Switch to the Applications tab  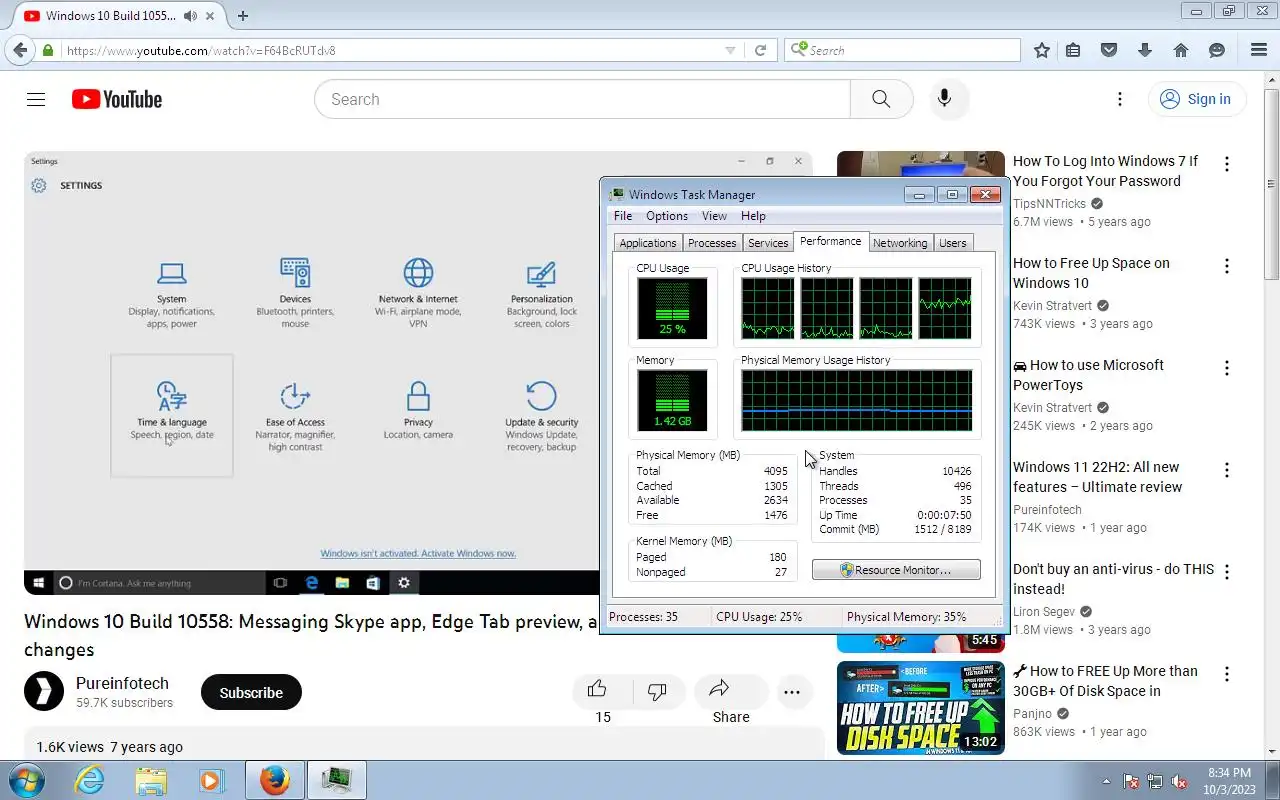648,243
